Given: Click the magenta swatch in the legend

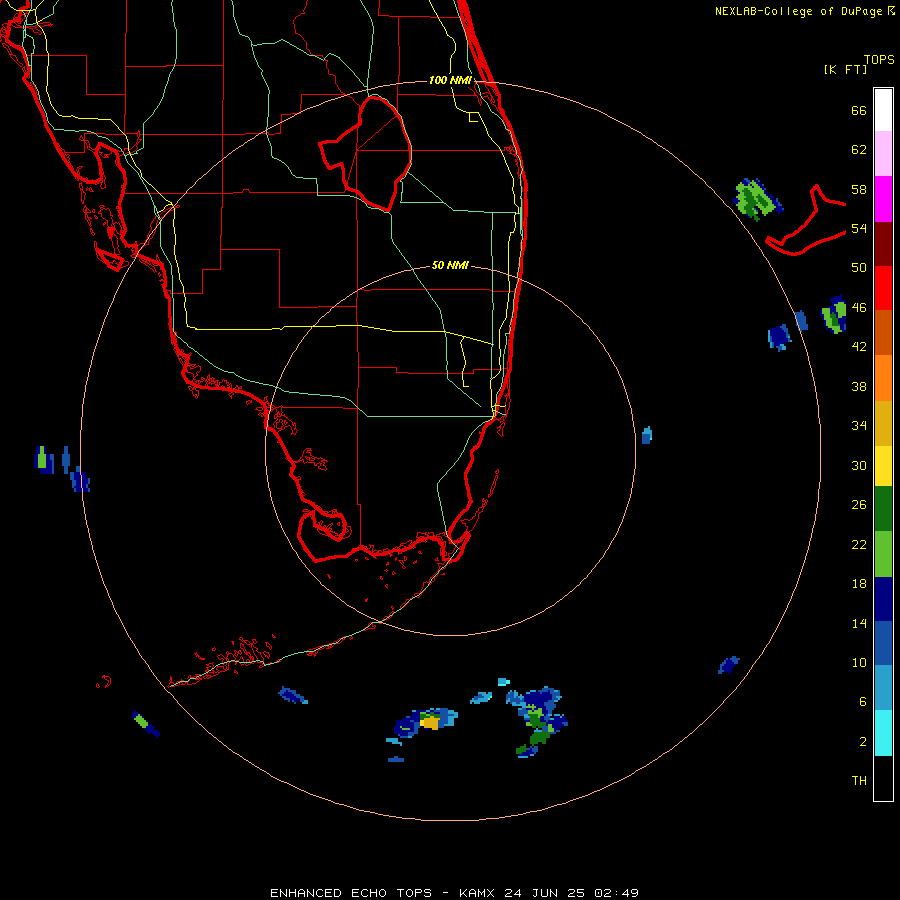Looking at the screenshot, I should tap(883, 199).
